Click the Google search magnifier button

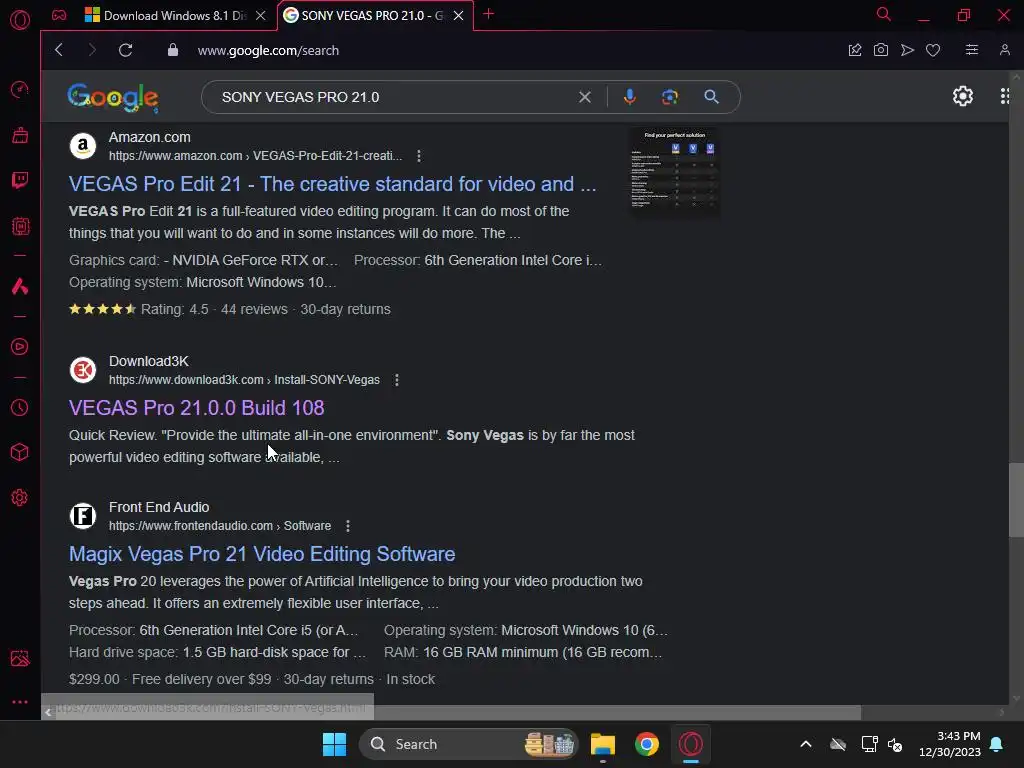tap(711, 97)
